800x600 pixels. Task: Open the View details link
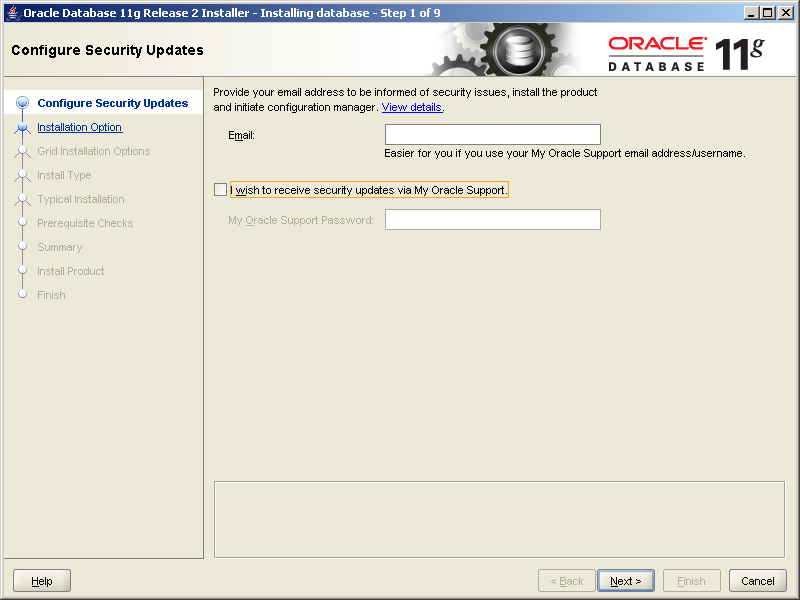pos(411,107)
